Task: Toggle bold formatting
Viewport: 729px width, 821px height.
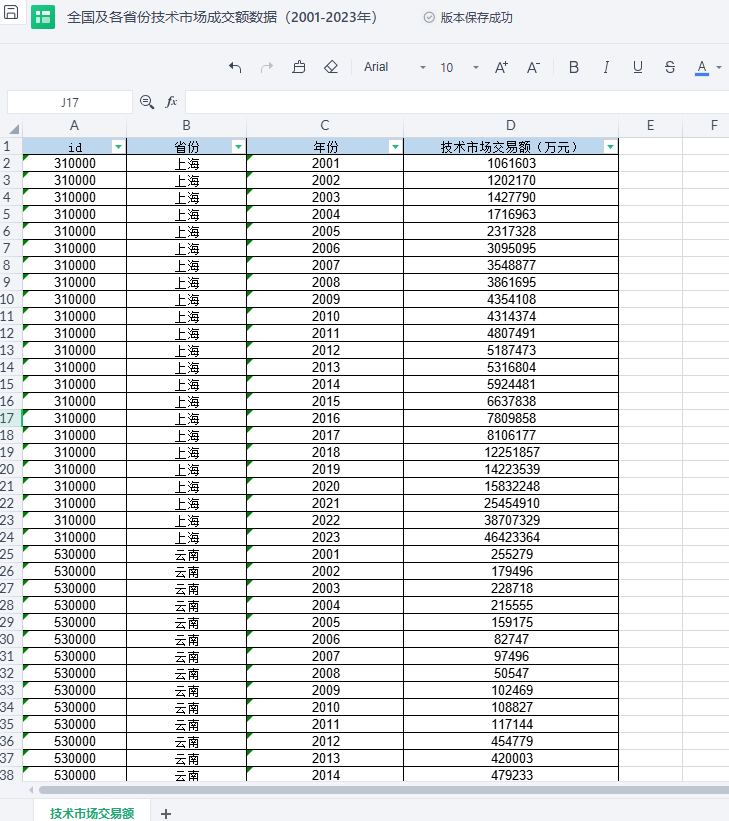Action: coord(574,67)
